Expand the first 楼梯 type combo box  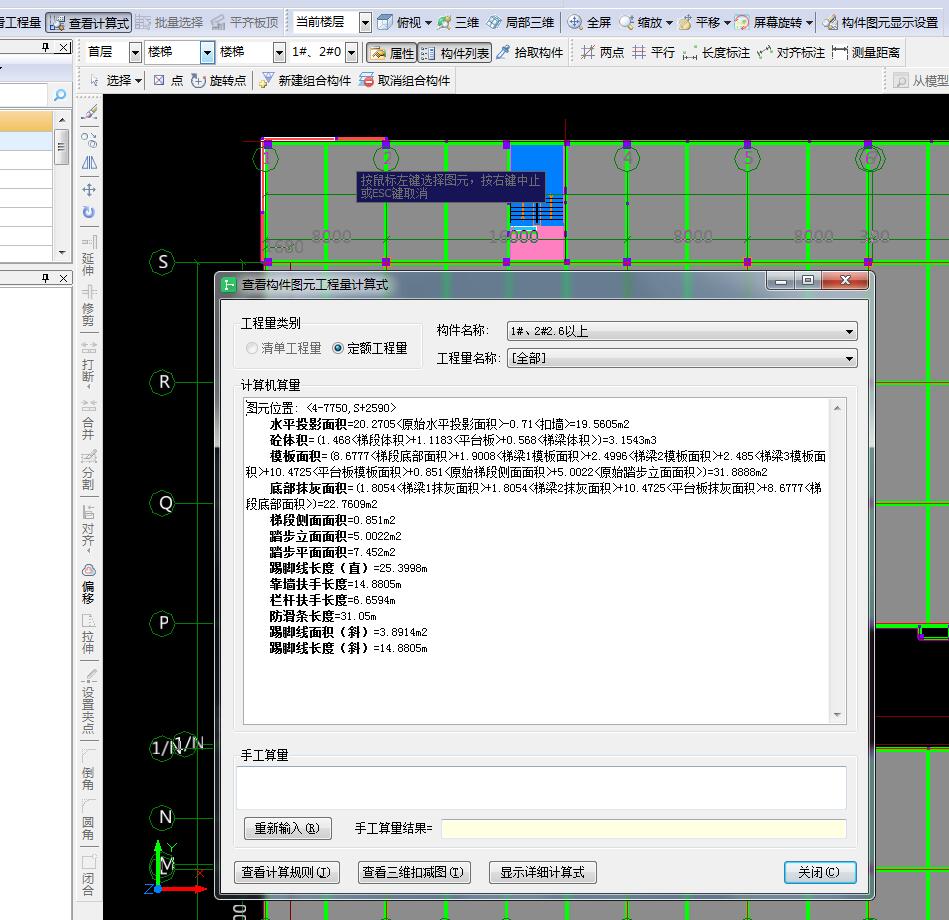(208, 53)
